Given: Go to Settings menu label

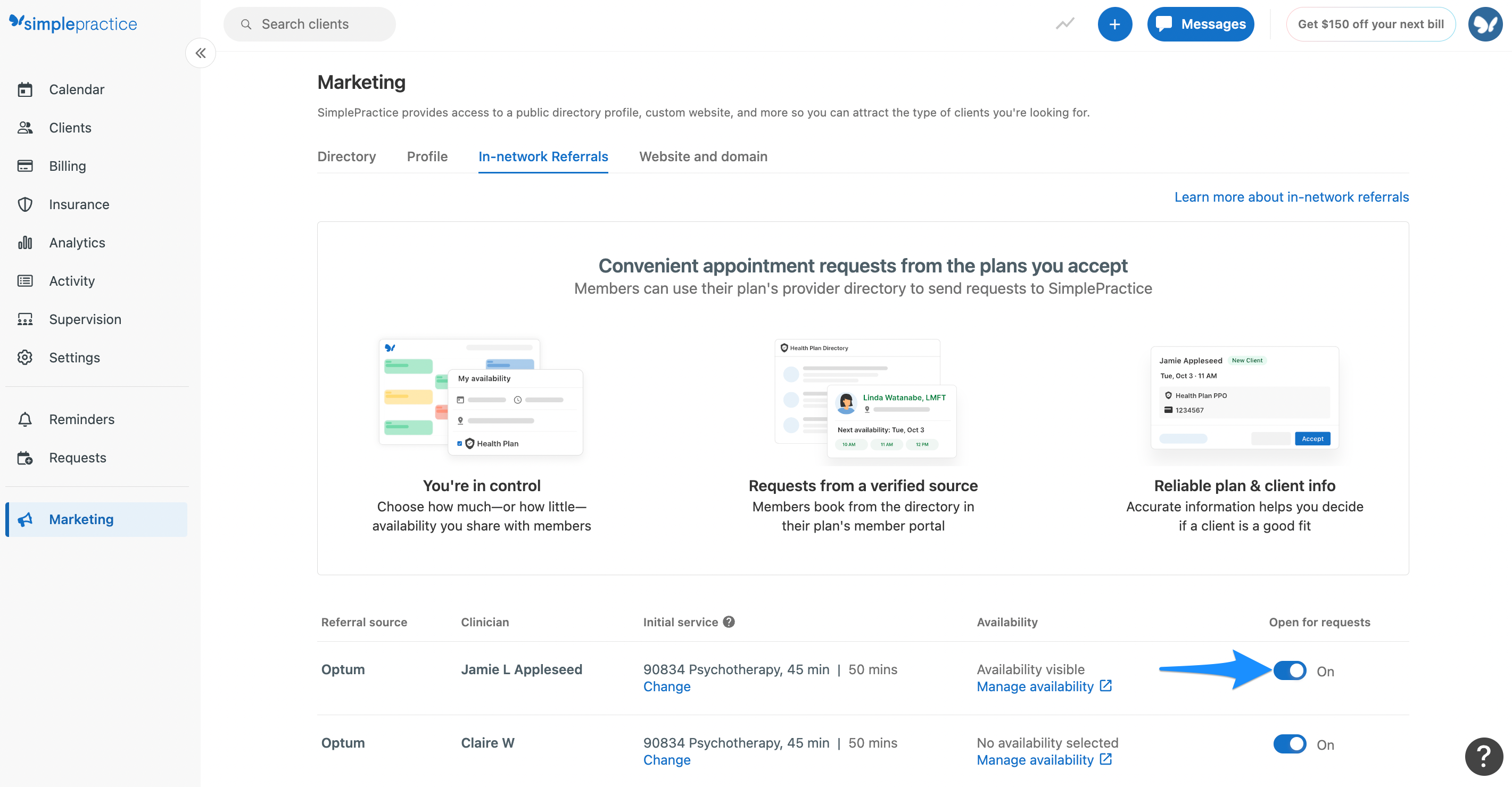Looking at the screenshot, I should coord(75,358).
